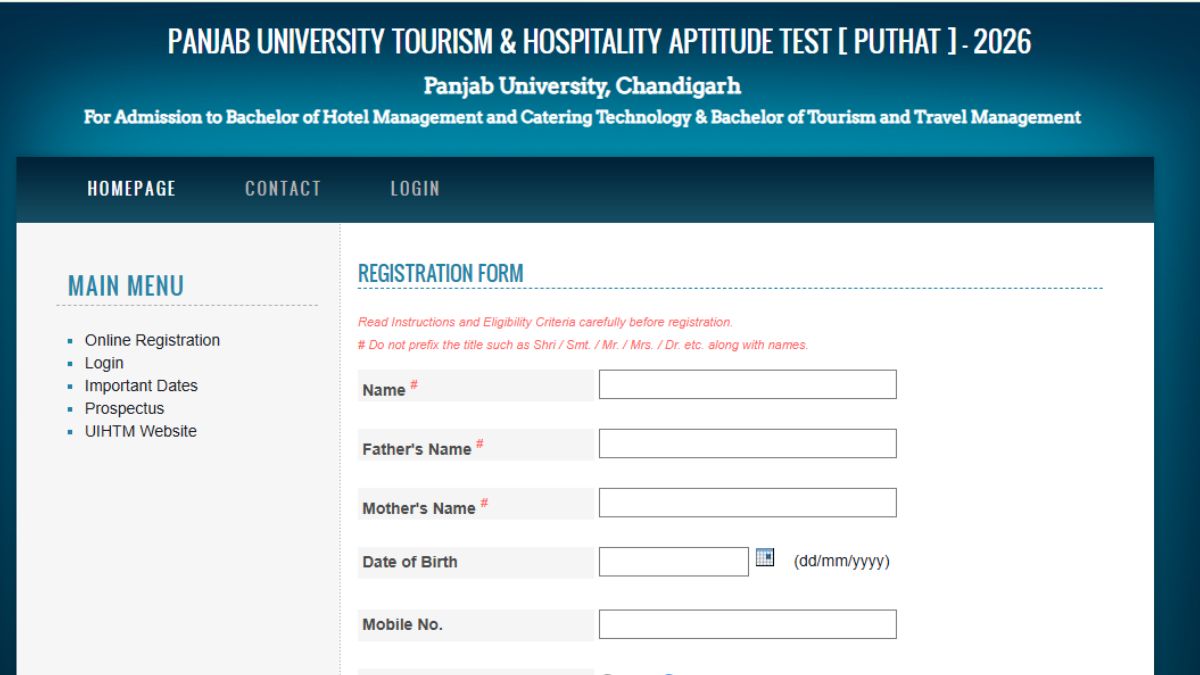Select LOGIN in the top navigation bar

tap(415, 188)
